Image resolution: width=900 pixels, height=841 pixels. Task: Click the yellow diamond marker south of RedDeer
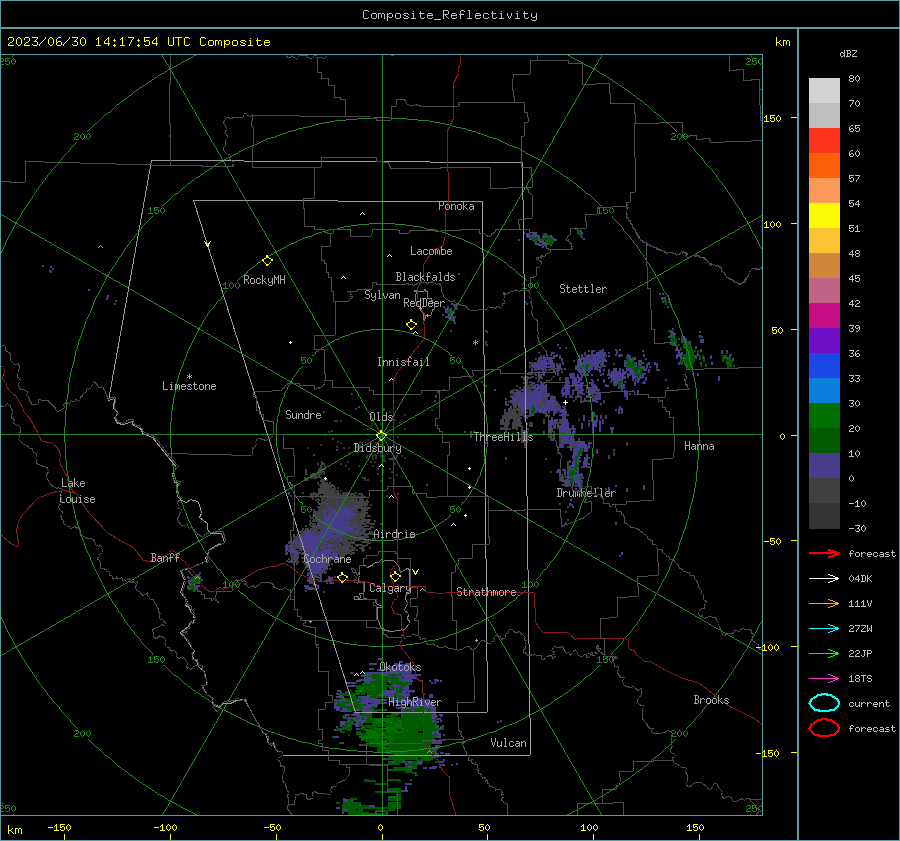(411, 325)
